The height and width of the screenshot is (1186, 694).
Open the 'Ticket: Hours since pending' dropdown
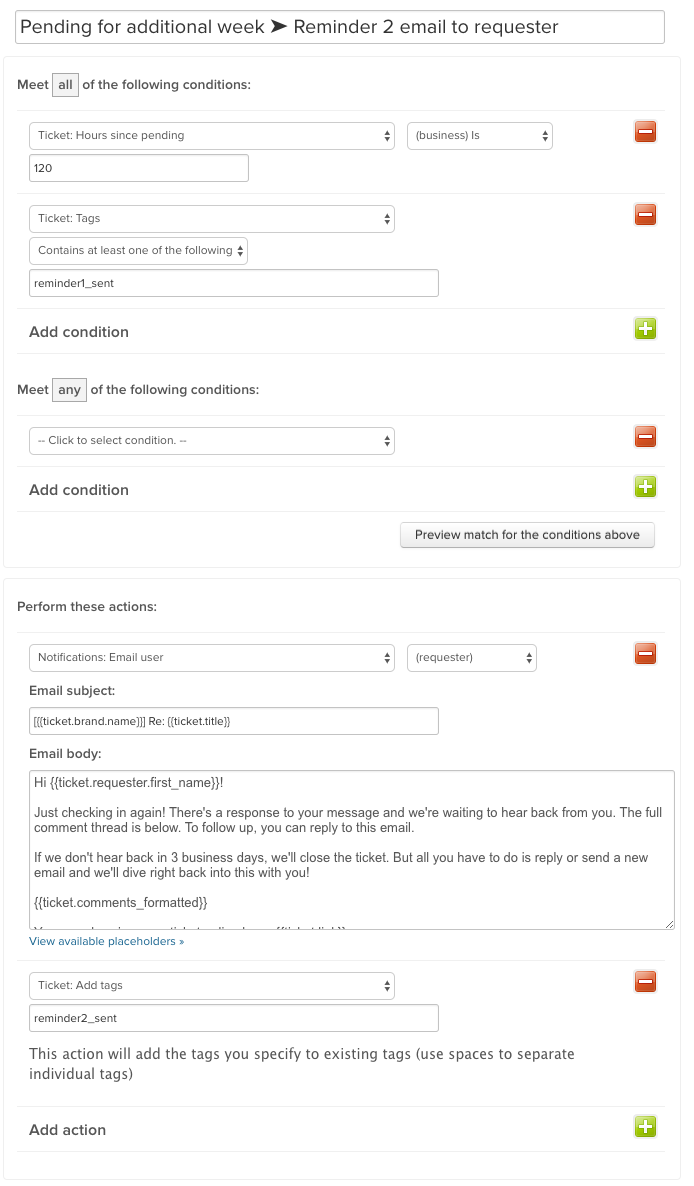[x=212, y=136]
